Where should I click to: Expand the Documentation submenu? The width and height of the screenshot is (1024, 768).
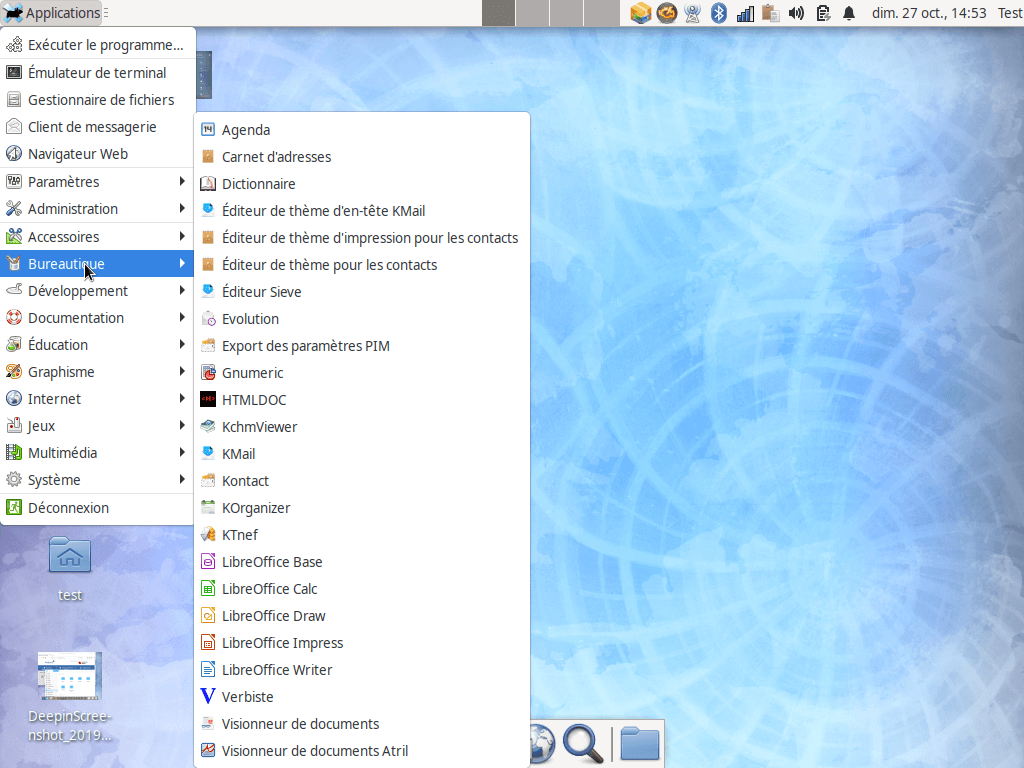coord(97,318)
